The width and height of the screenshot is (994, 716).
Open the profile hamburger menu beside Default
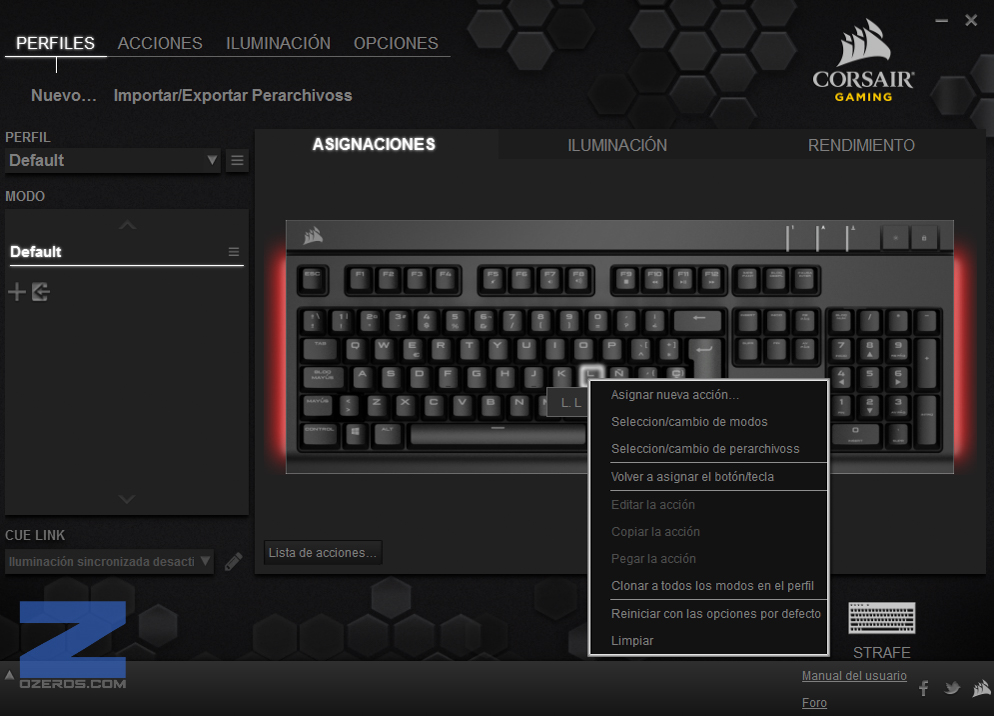tap(237, 160)
